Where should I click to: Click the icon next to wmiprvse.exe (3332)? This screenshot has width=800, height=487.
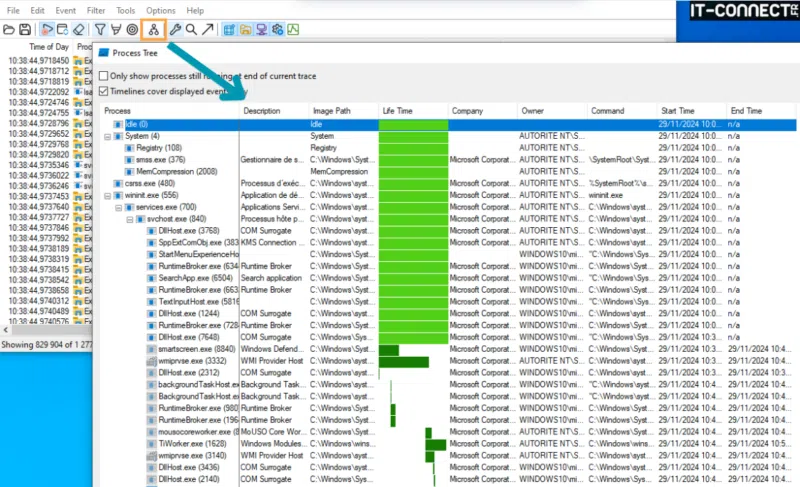tap(151, 361)
